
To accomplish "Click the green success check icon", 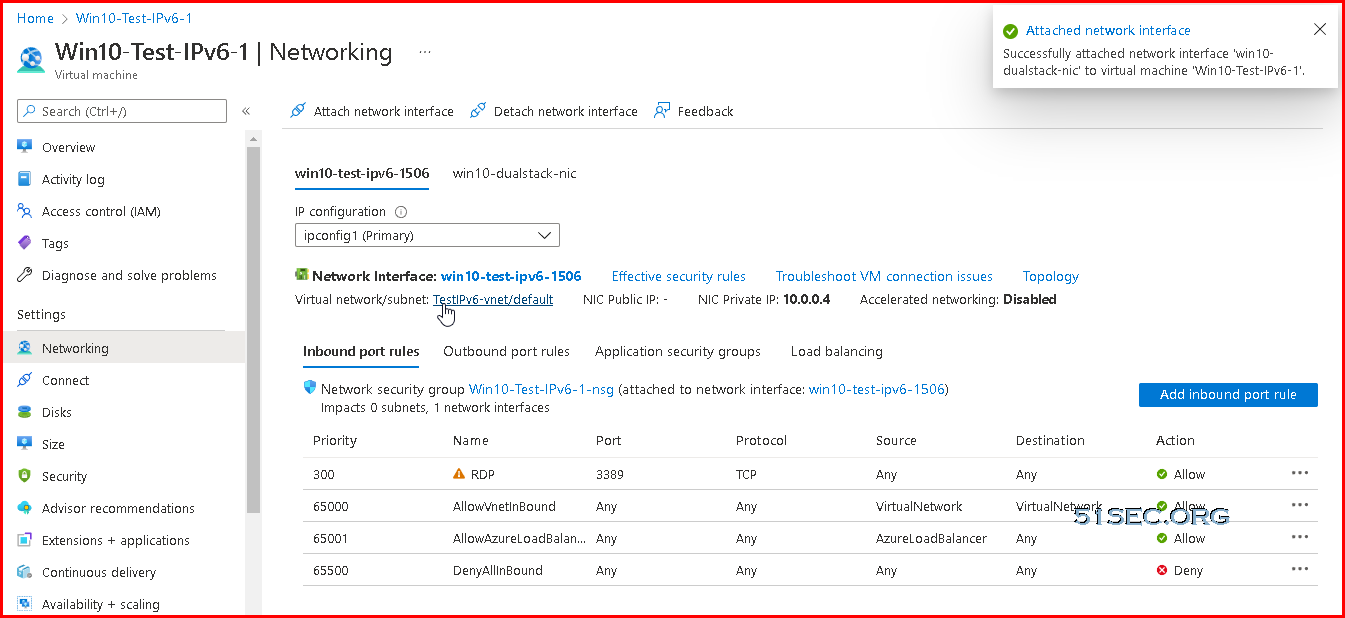I will pos(1010,31).
